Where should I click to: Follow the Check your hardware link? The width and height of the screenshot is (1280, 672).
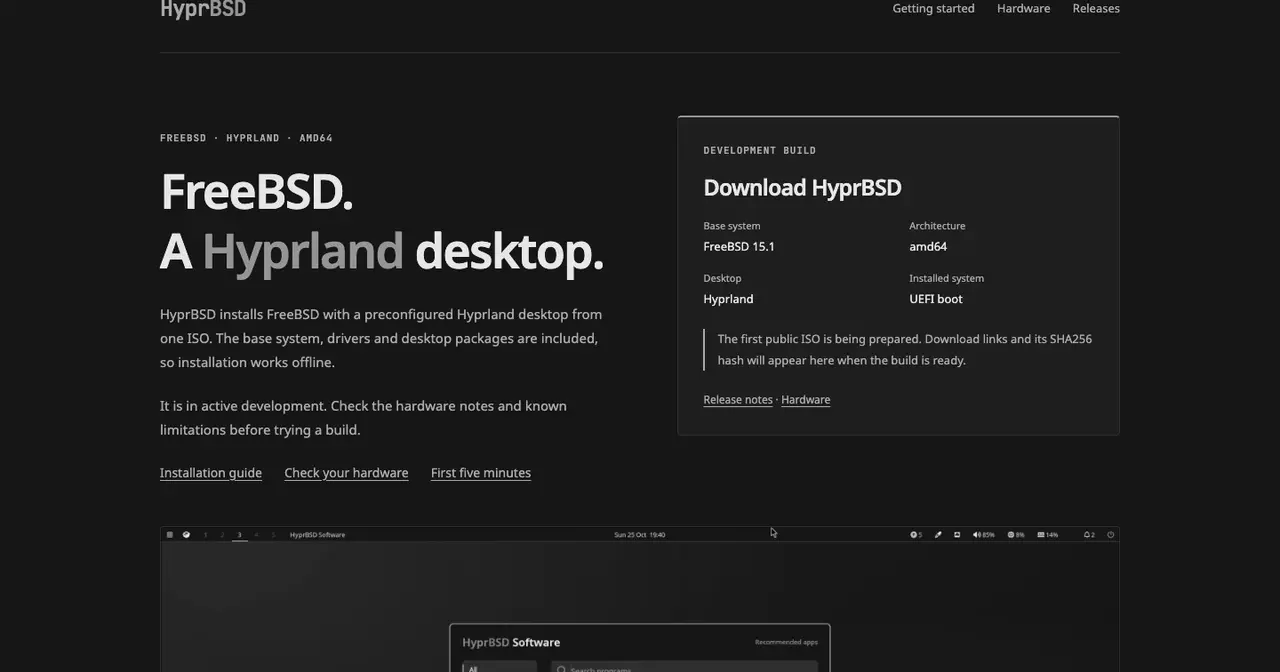[x=346, y=473]
